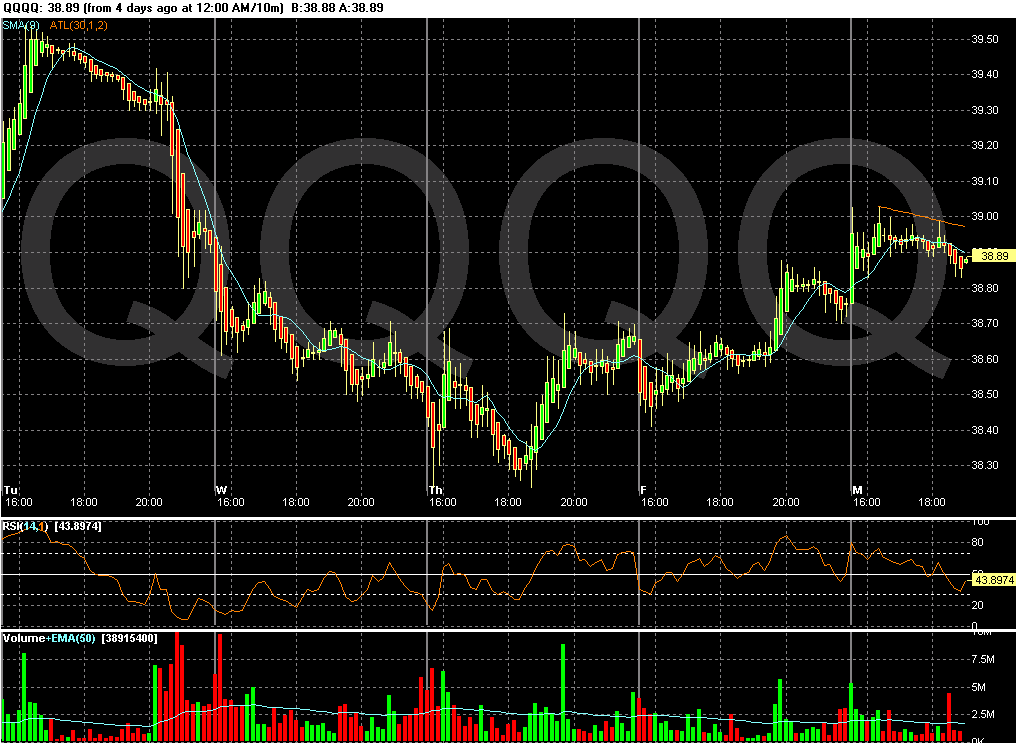Click the Volume+EMA(50) panel label
1017x746 pixels.
(x=49, y=638)
